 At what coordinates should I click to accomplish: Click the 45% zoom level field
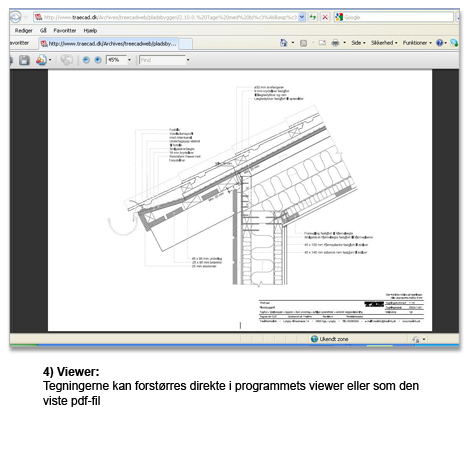click(116, 60)
